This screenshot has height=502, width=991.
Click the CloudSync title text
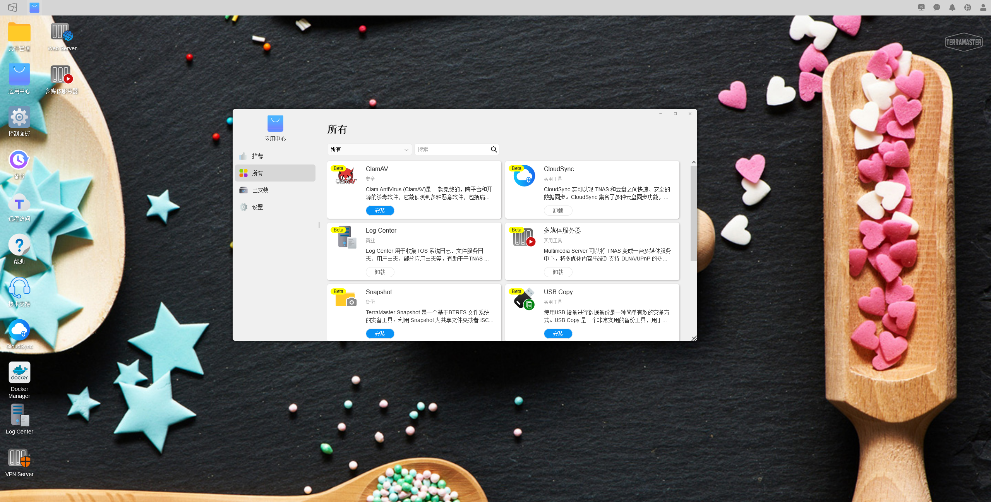(x=559, y=169)
